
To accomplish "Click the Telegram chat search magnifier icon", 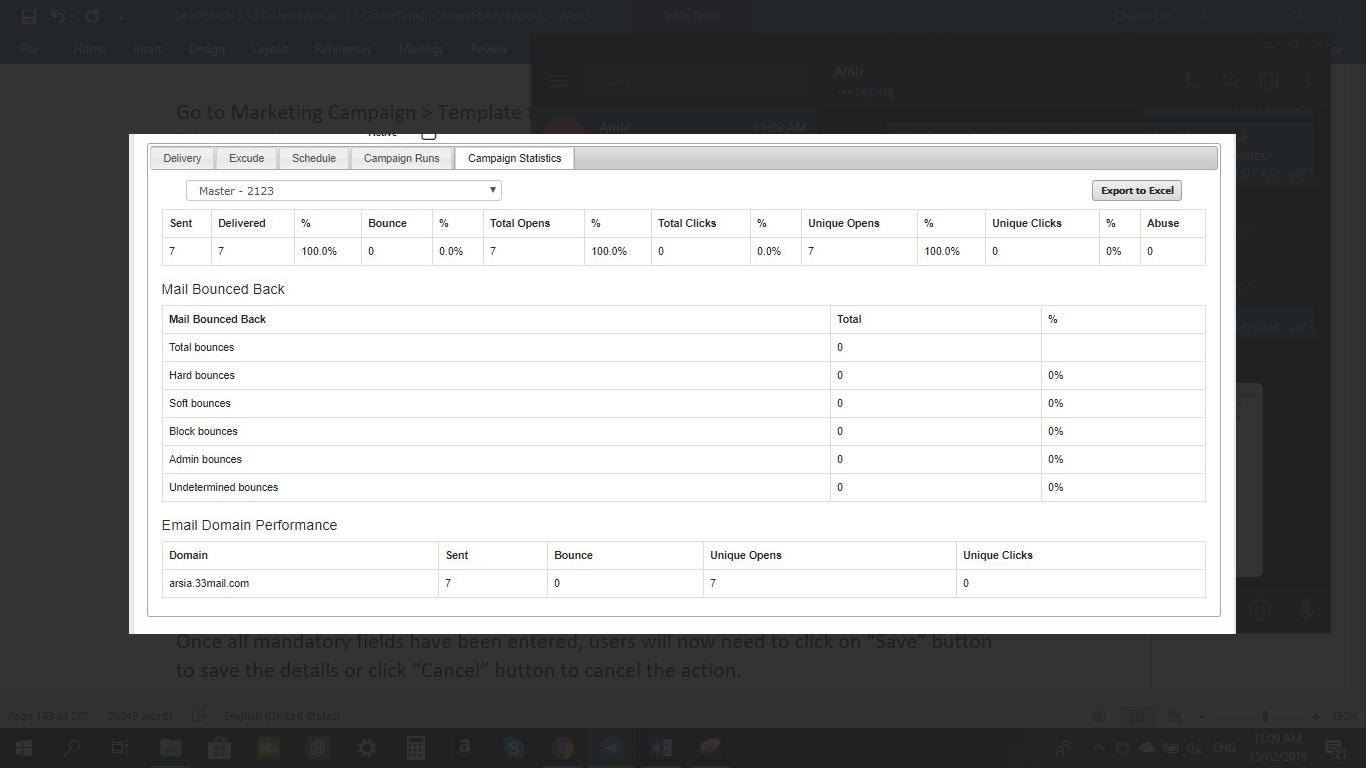I will (x=1231, y=81).
